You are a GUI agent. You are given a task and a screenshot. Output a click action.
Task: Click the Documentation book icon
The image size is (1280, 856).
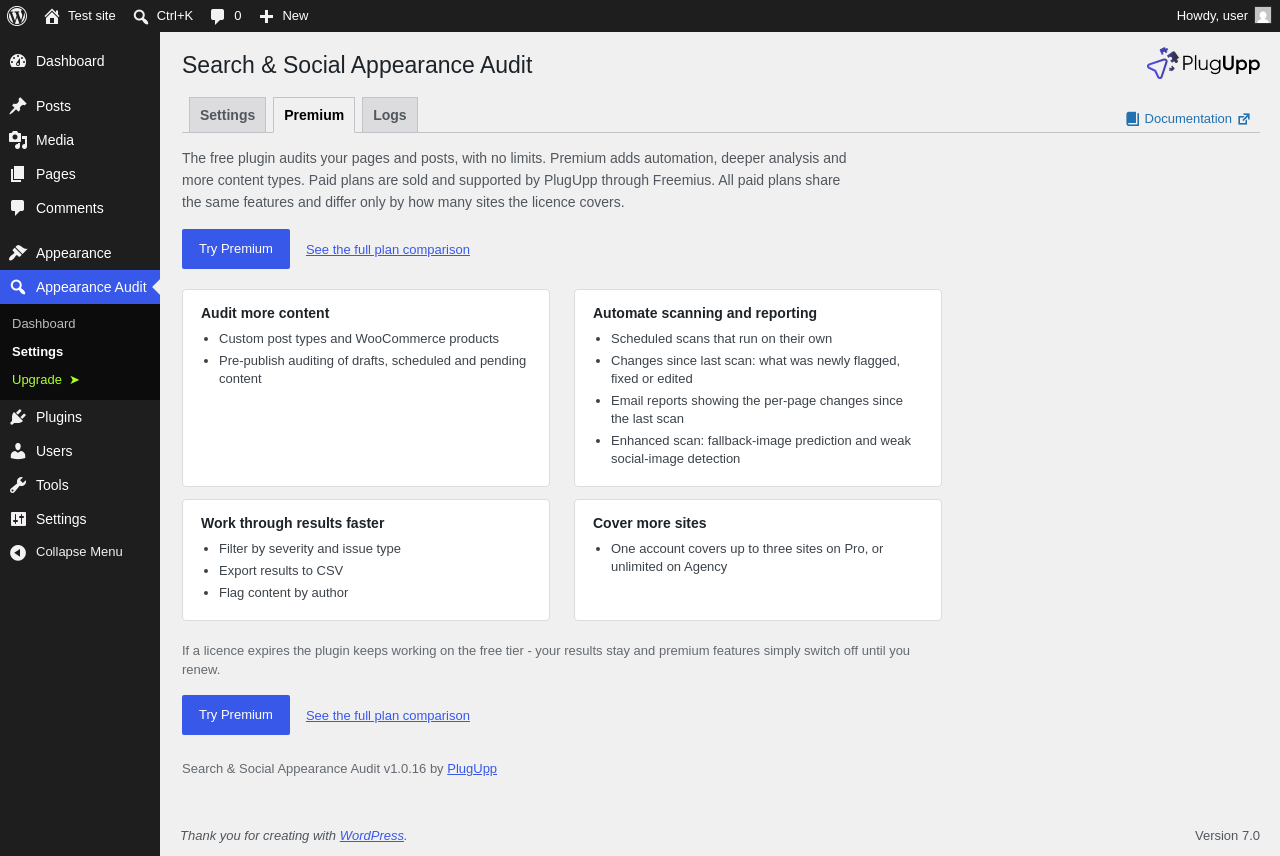[1132, 119]
